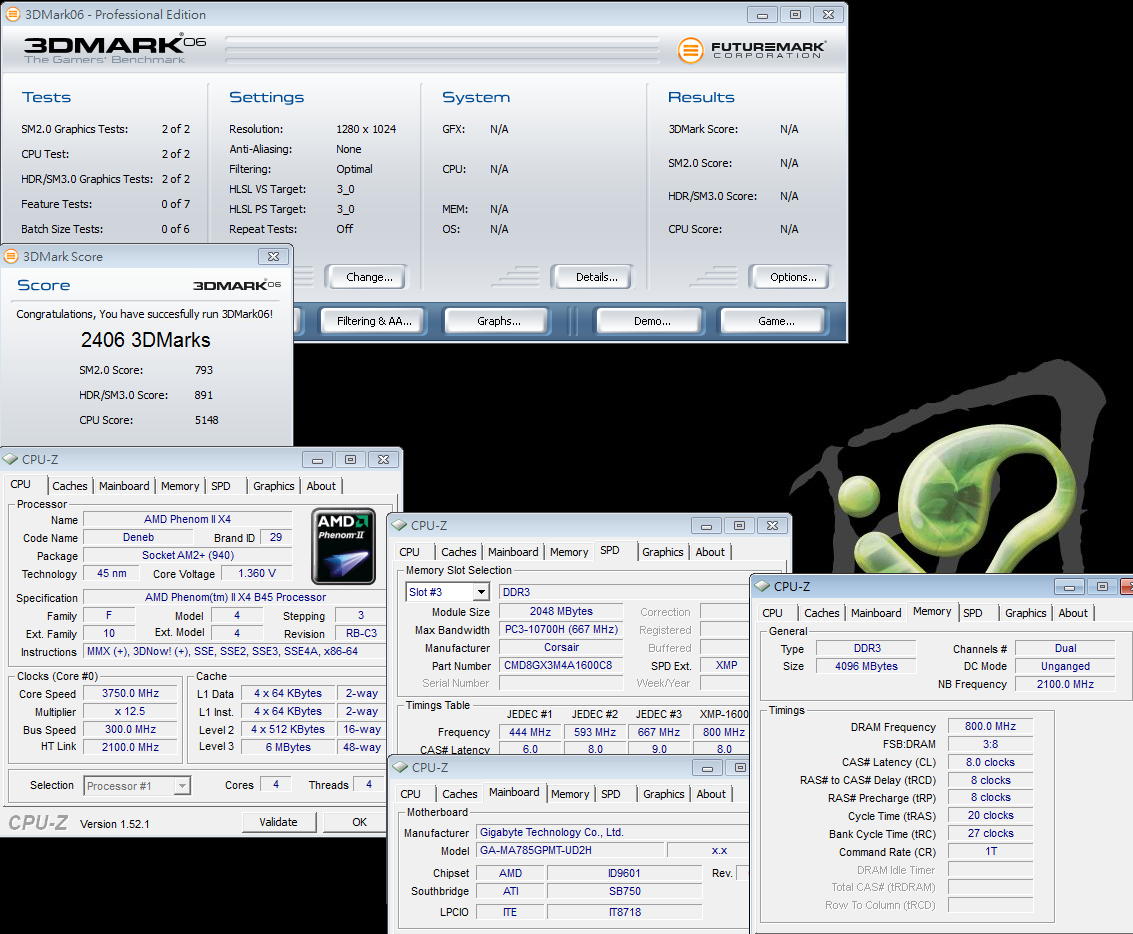
Task: Click title icon of CPU-Z CPU window
Action: point(11,459)
